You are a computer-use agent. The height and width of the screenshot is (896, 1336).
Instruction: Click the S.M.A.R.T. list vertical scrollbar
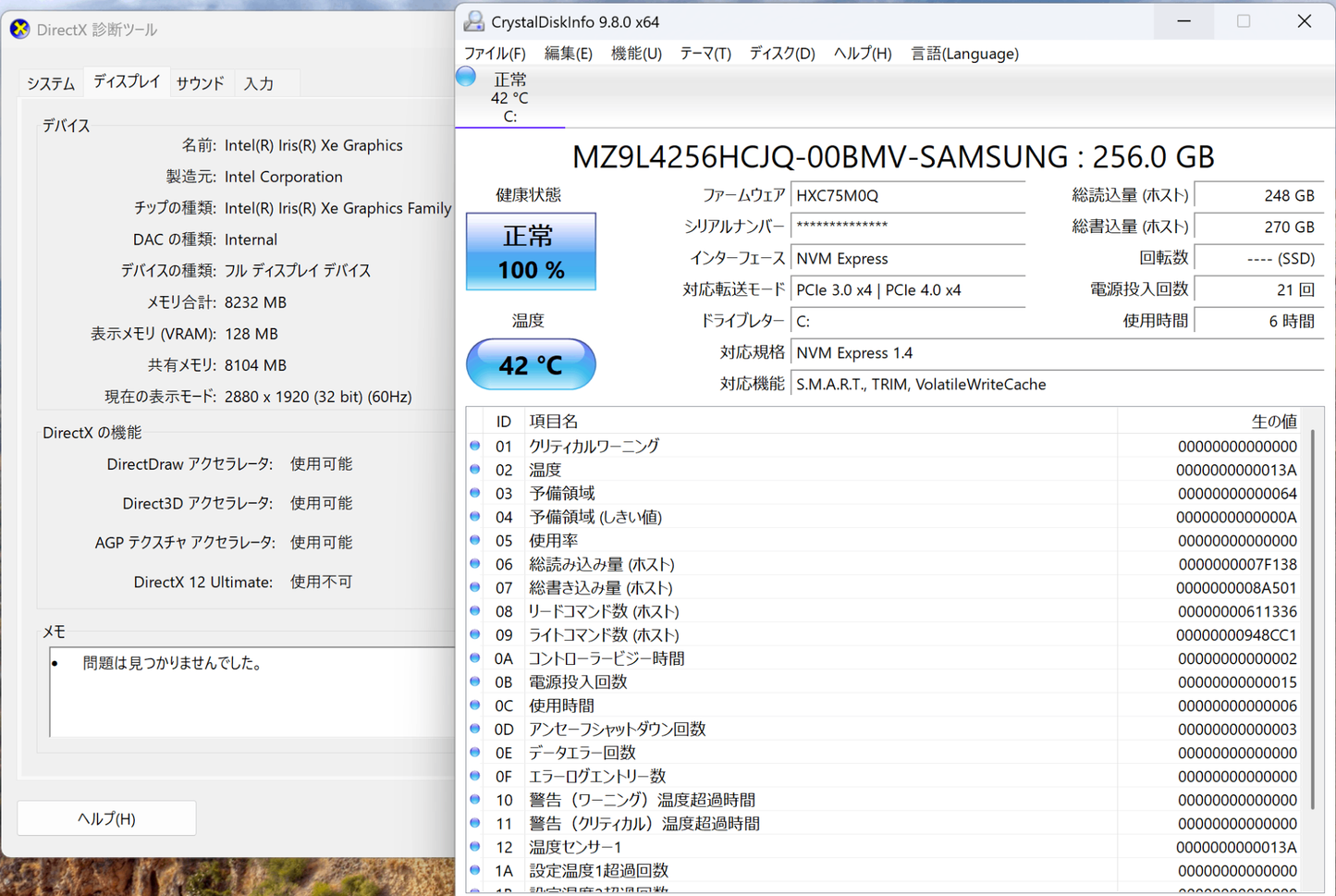click(1313, 620)
